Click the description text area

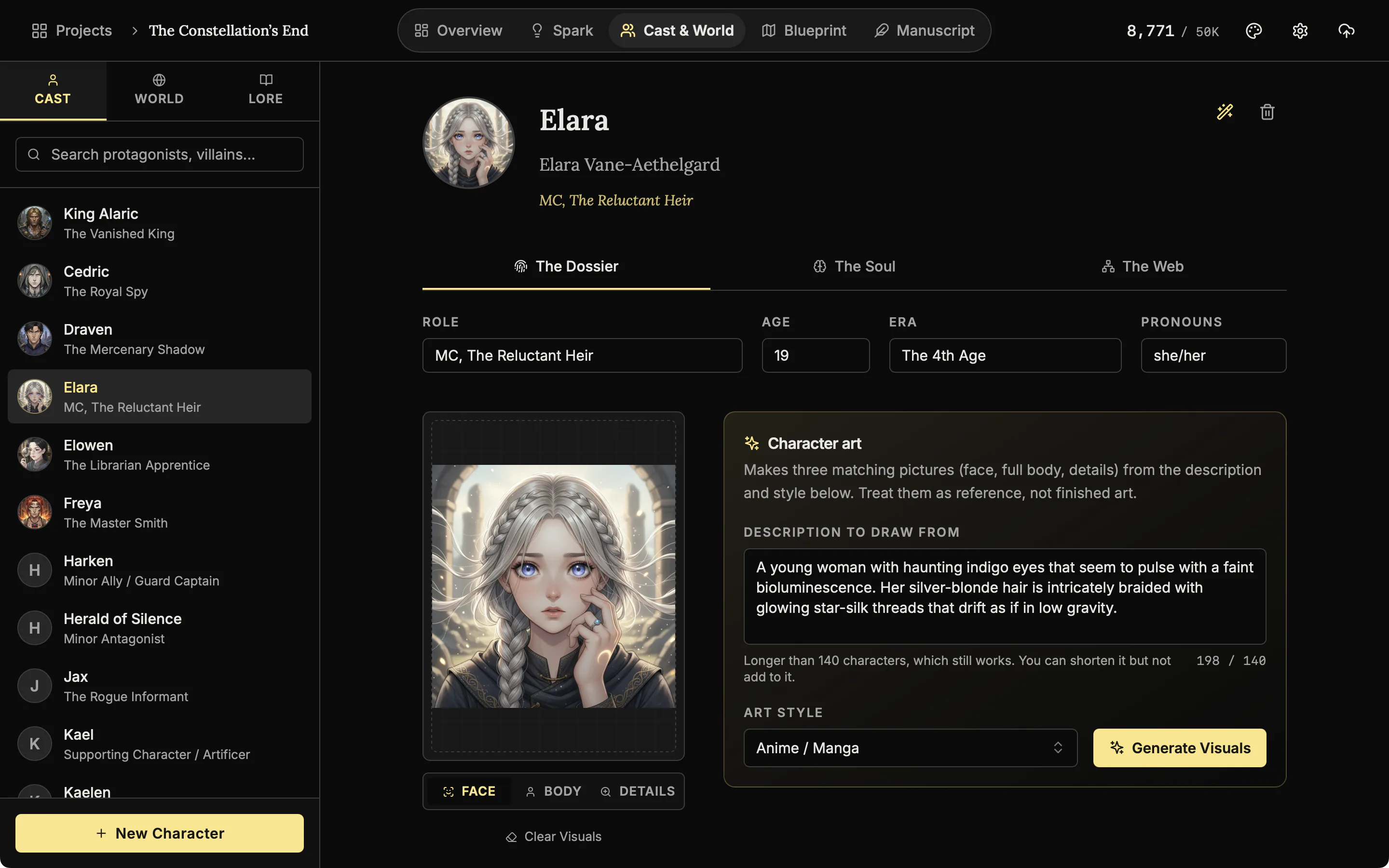(x=1005, y=597)
